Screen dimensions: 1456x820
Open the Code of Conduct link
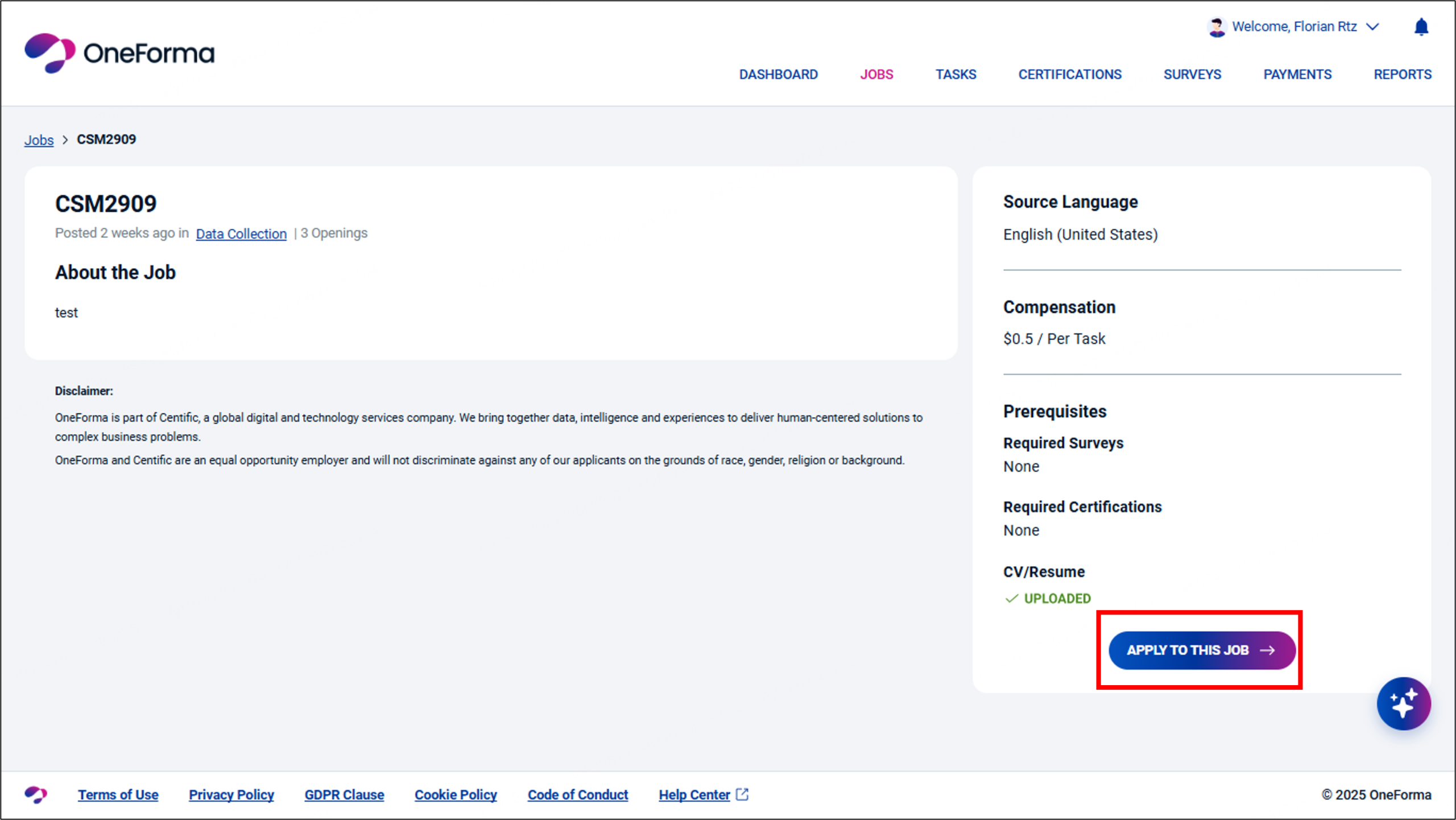click(577, 794)
